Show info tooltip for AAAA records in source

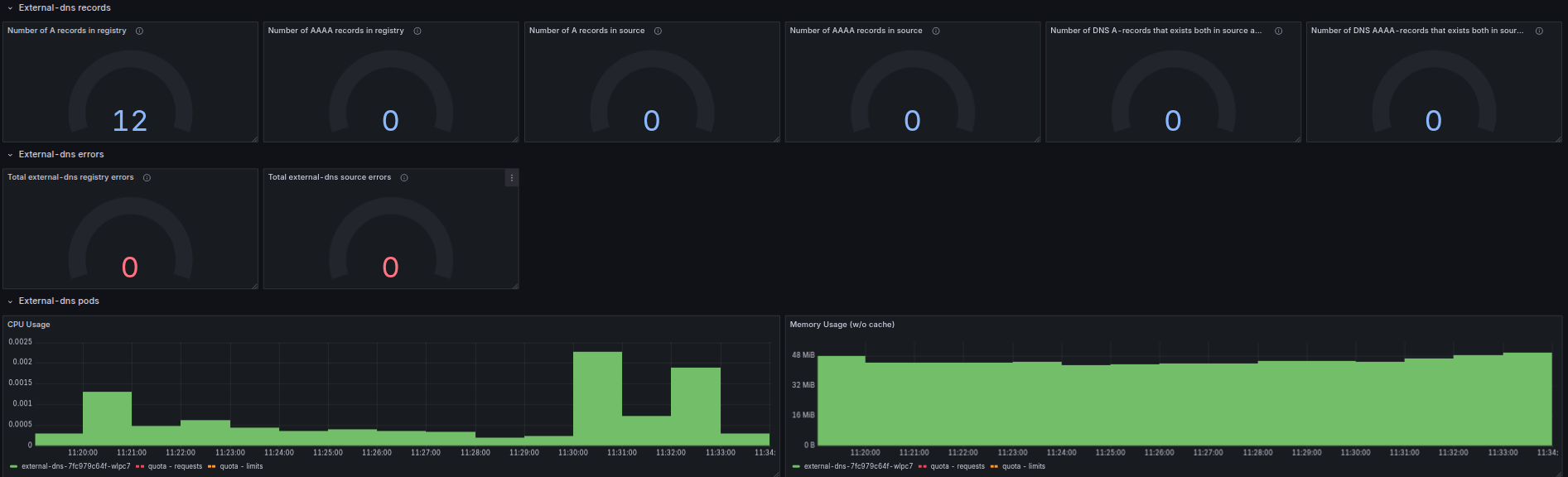[x=936, y=31]
